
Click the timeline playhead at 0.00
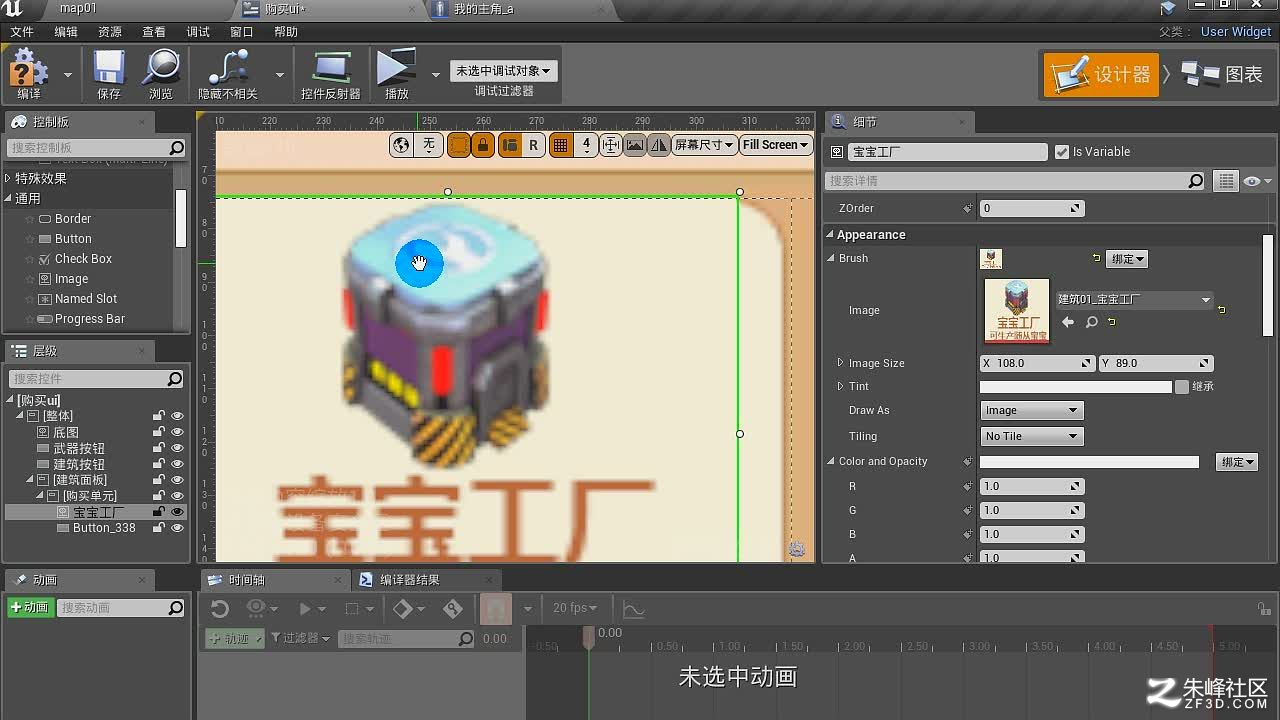(x=589, y=636)
